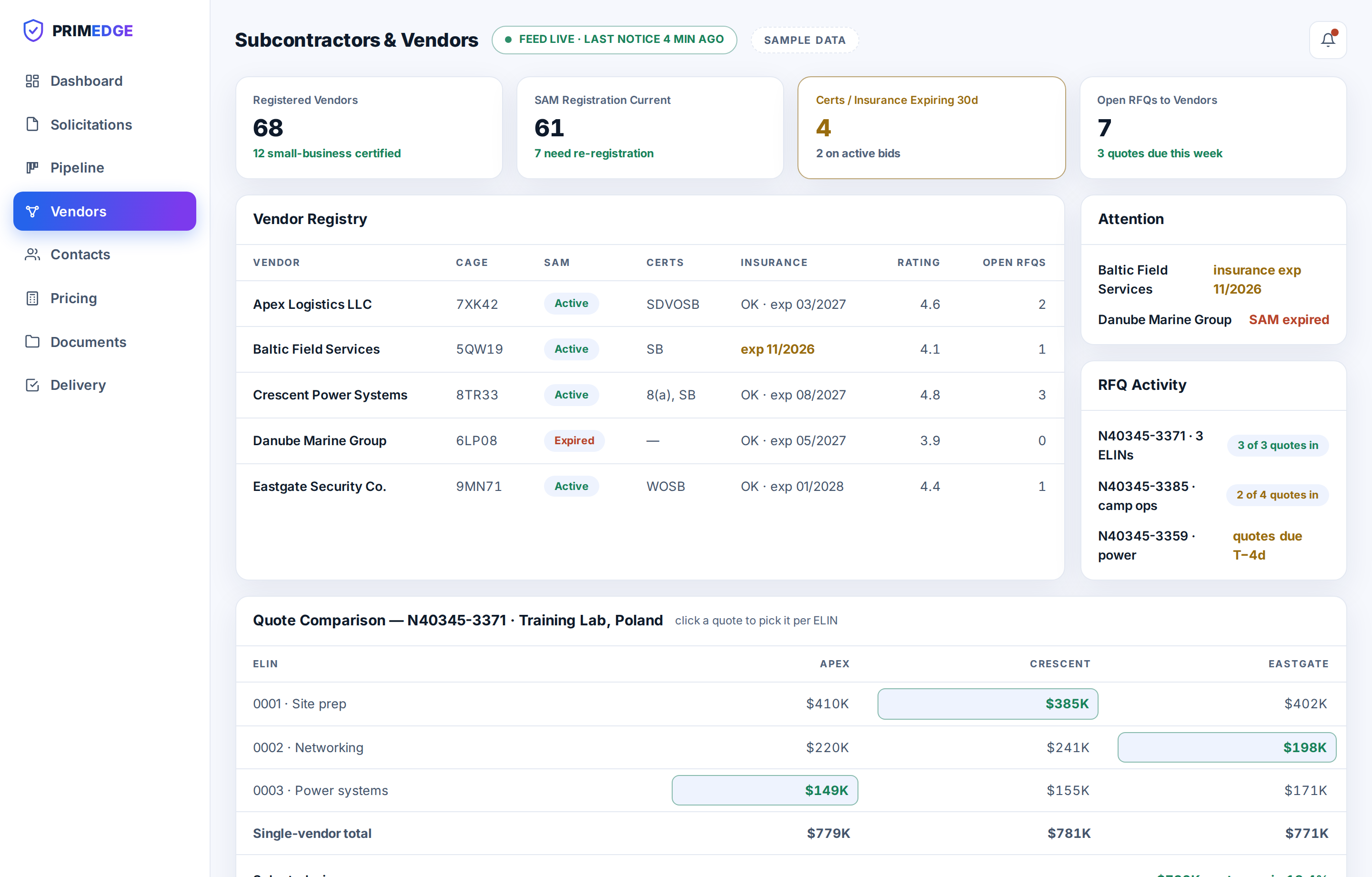Pick Apex $410K Site prep quote
Image resolution: width=1372 pixels, height=877 pixels.
[x=827, y=704]
